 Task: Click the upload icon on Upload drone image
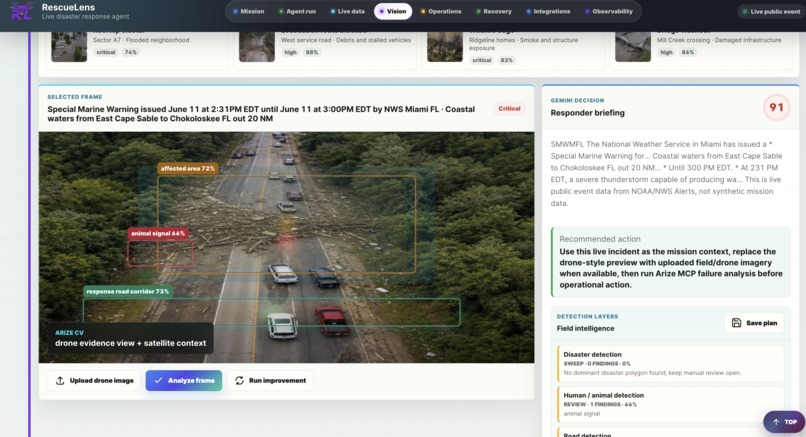click(60, 380)
